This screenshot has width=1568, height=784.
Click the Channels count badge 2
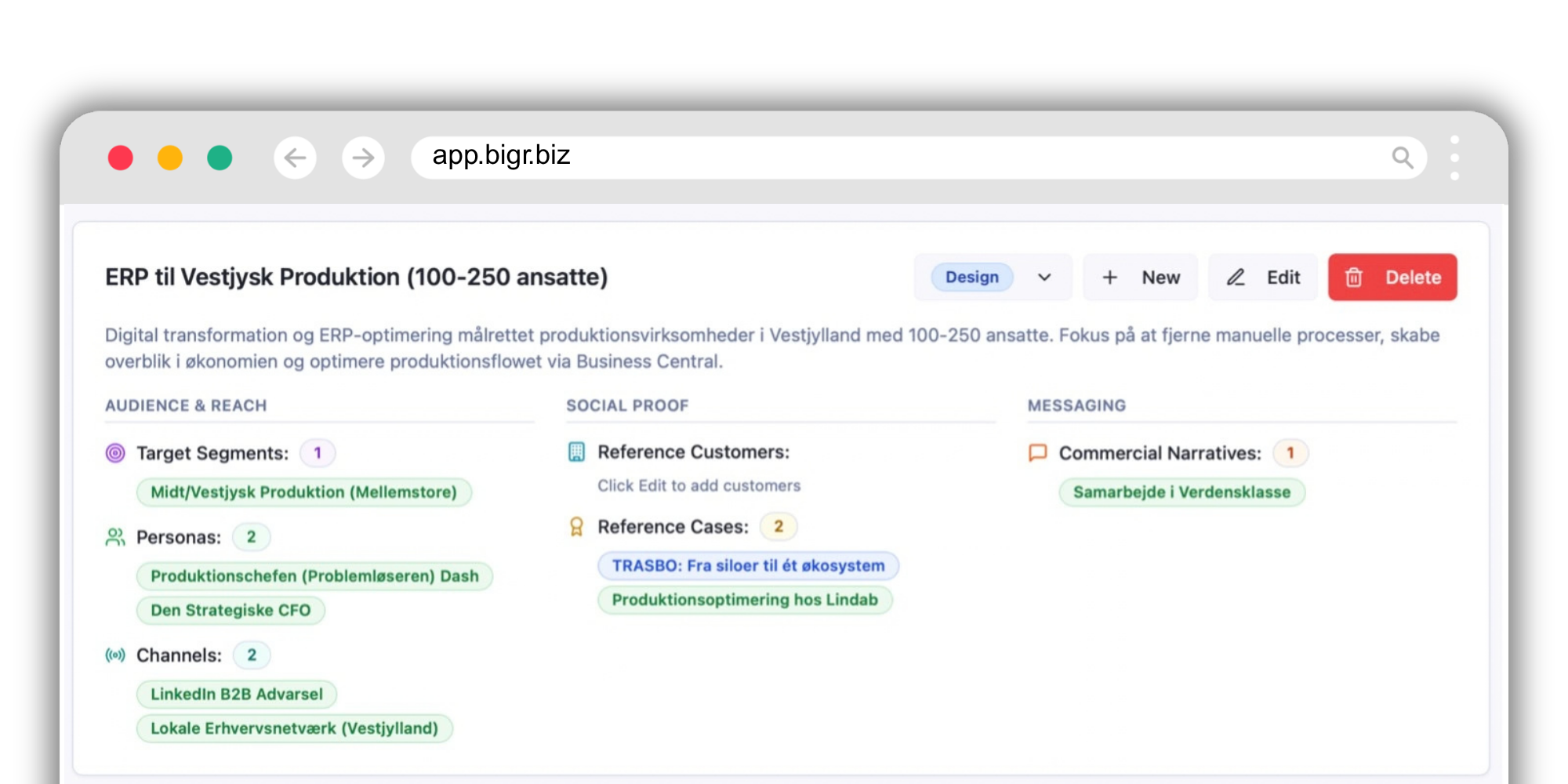(252, 655)
